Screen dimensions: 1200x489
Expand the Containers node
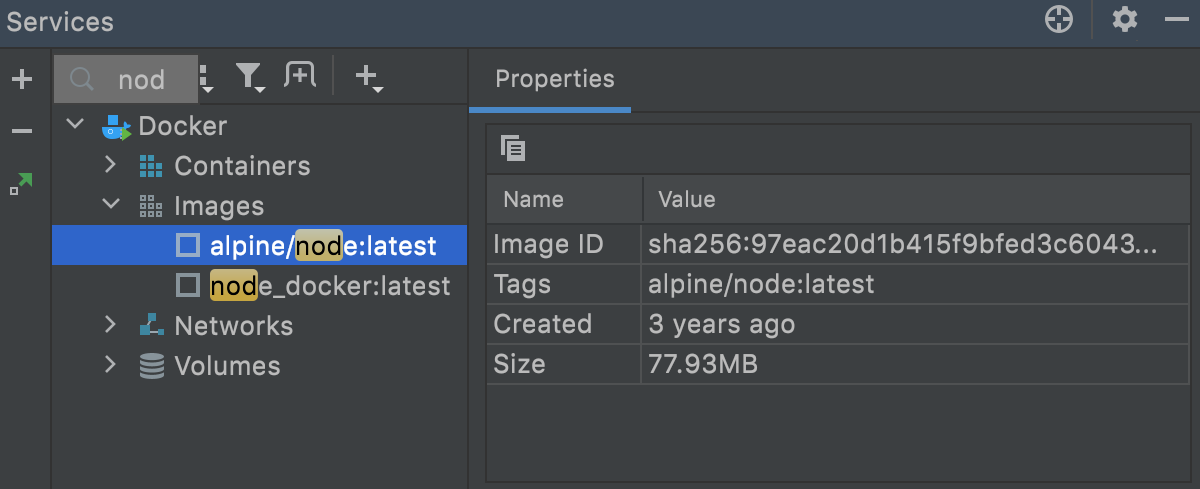[111, 165]
